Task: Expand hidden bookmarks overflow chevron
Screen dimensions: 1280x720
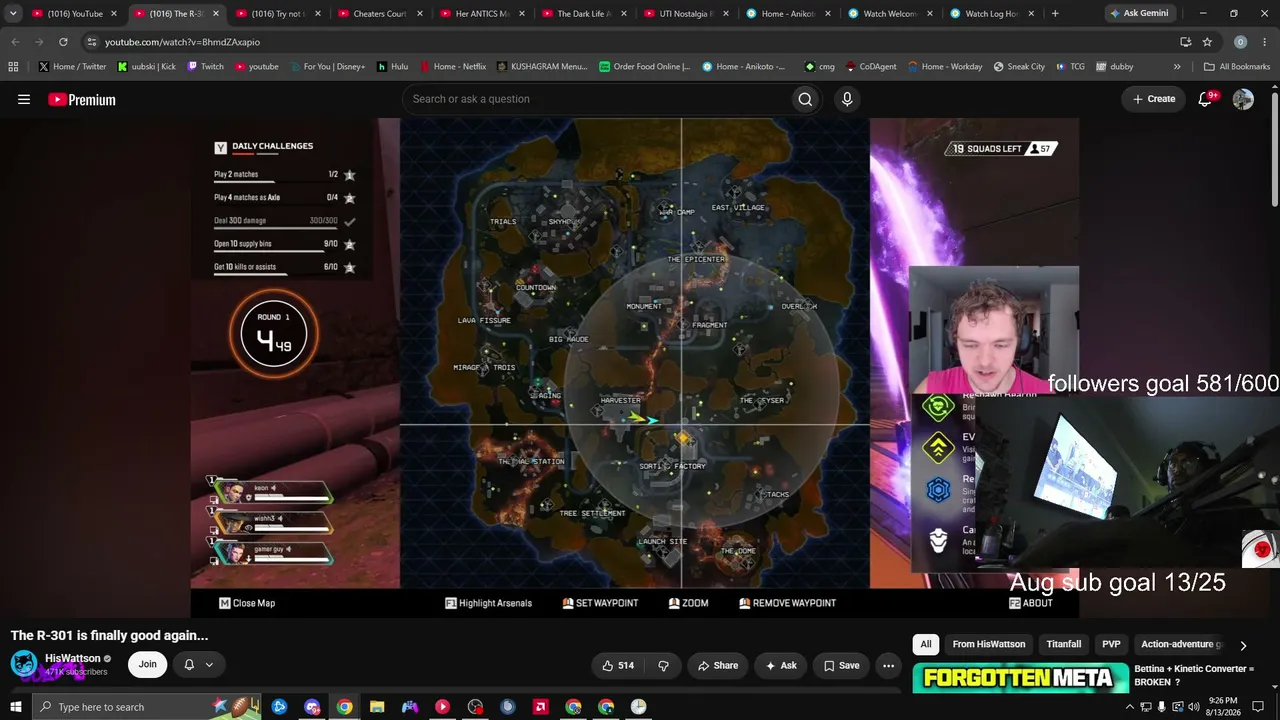Action: pos(1177,67)
